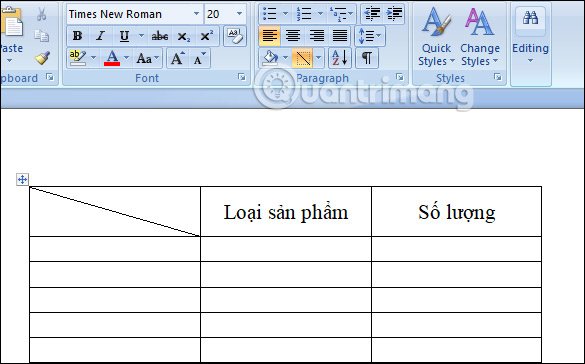The width and height of the screenshot is (585, 364).
Task: Toggle Strikethrough formatting
Action: point(160,36)
